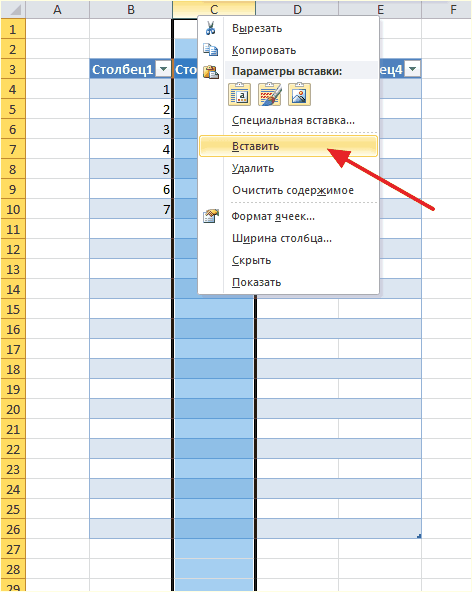Click the clipboard icon beside Параметры вставки
This screenshot has width=472, height=592.
[x=211, y=72]
